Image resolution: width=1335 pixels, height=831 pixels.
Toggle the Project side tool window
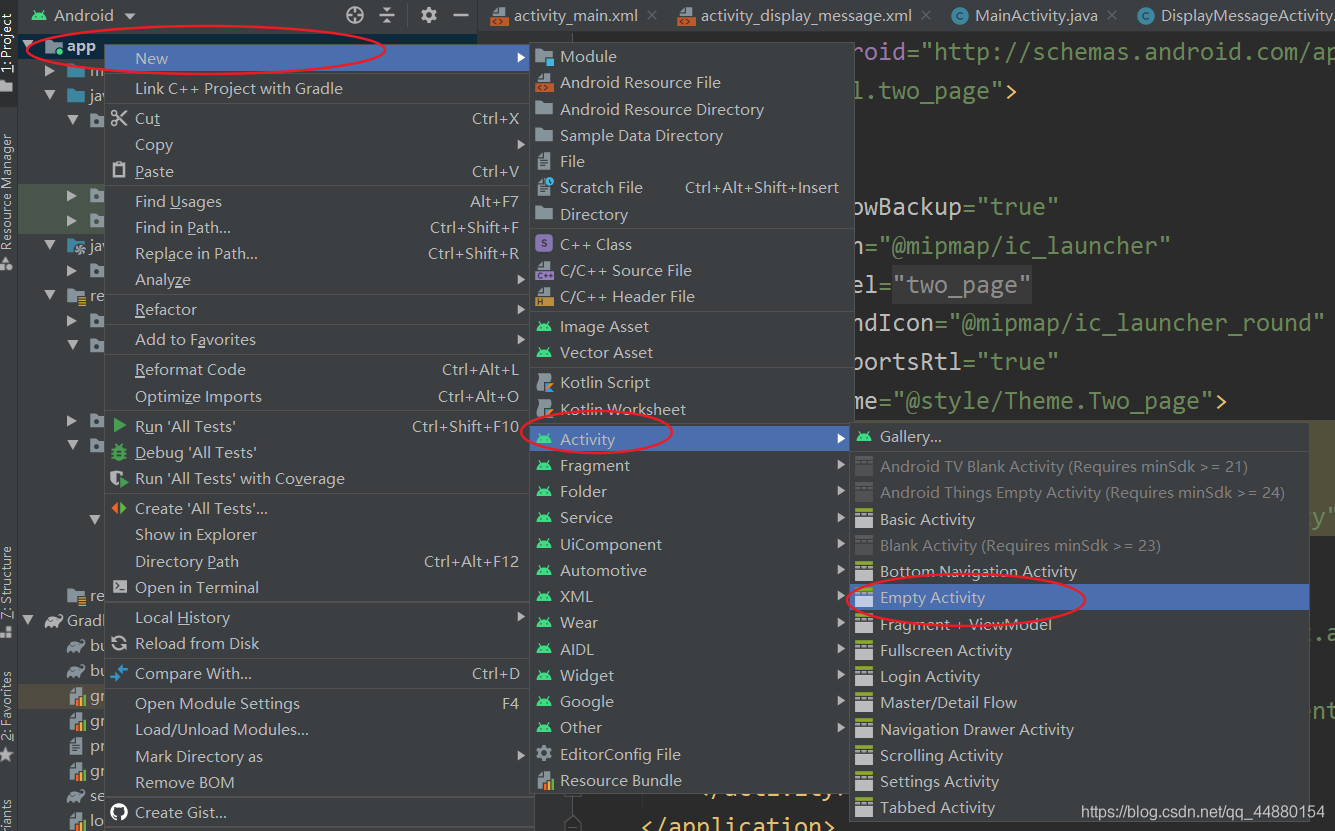point(7,52)
